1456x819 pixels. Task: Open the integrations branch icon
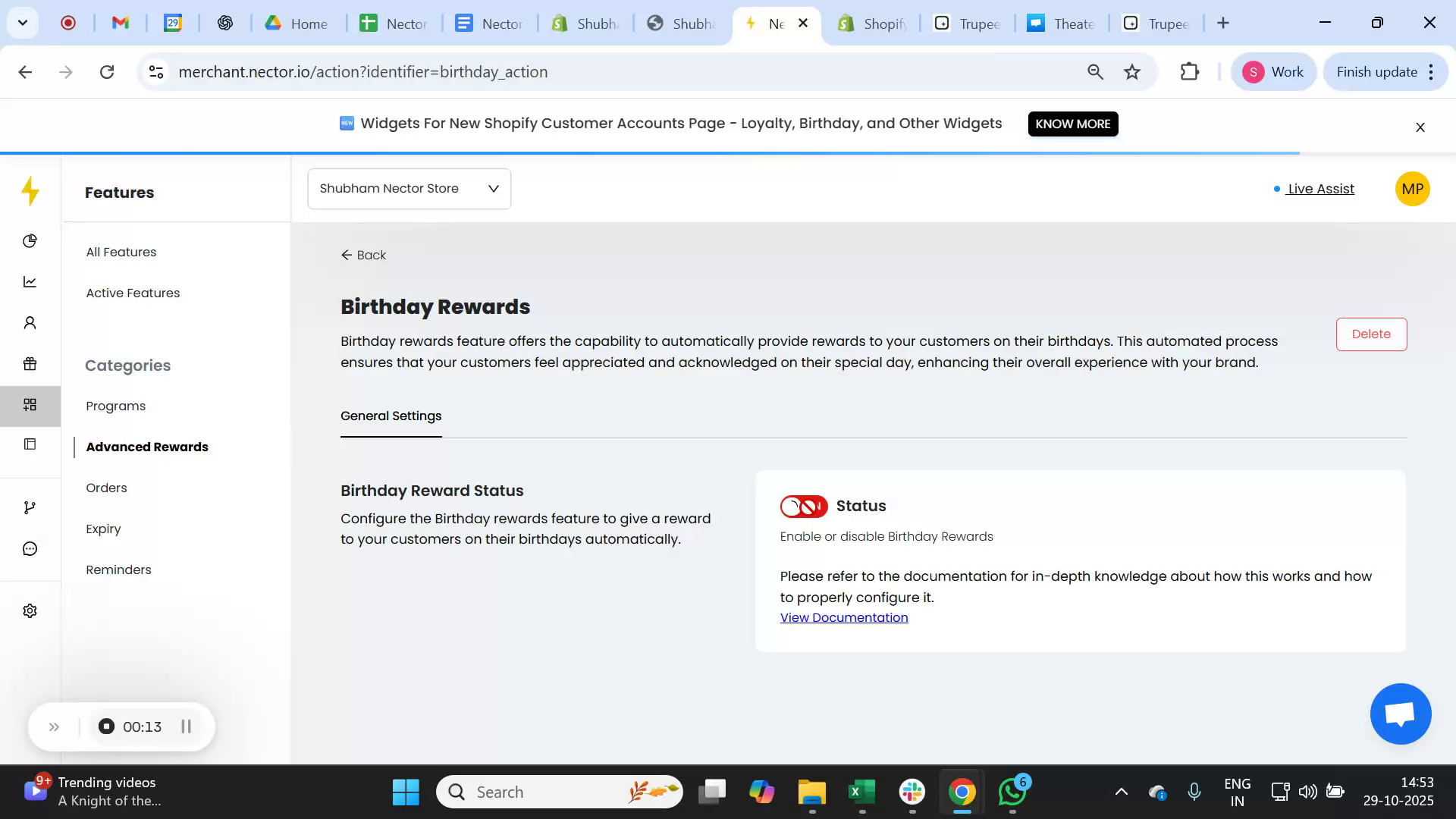coord(30,507)
